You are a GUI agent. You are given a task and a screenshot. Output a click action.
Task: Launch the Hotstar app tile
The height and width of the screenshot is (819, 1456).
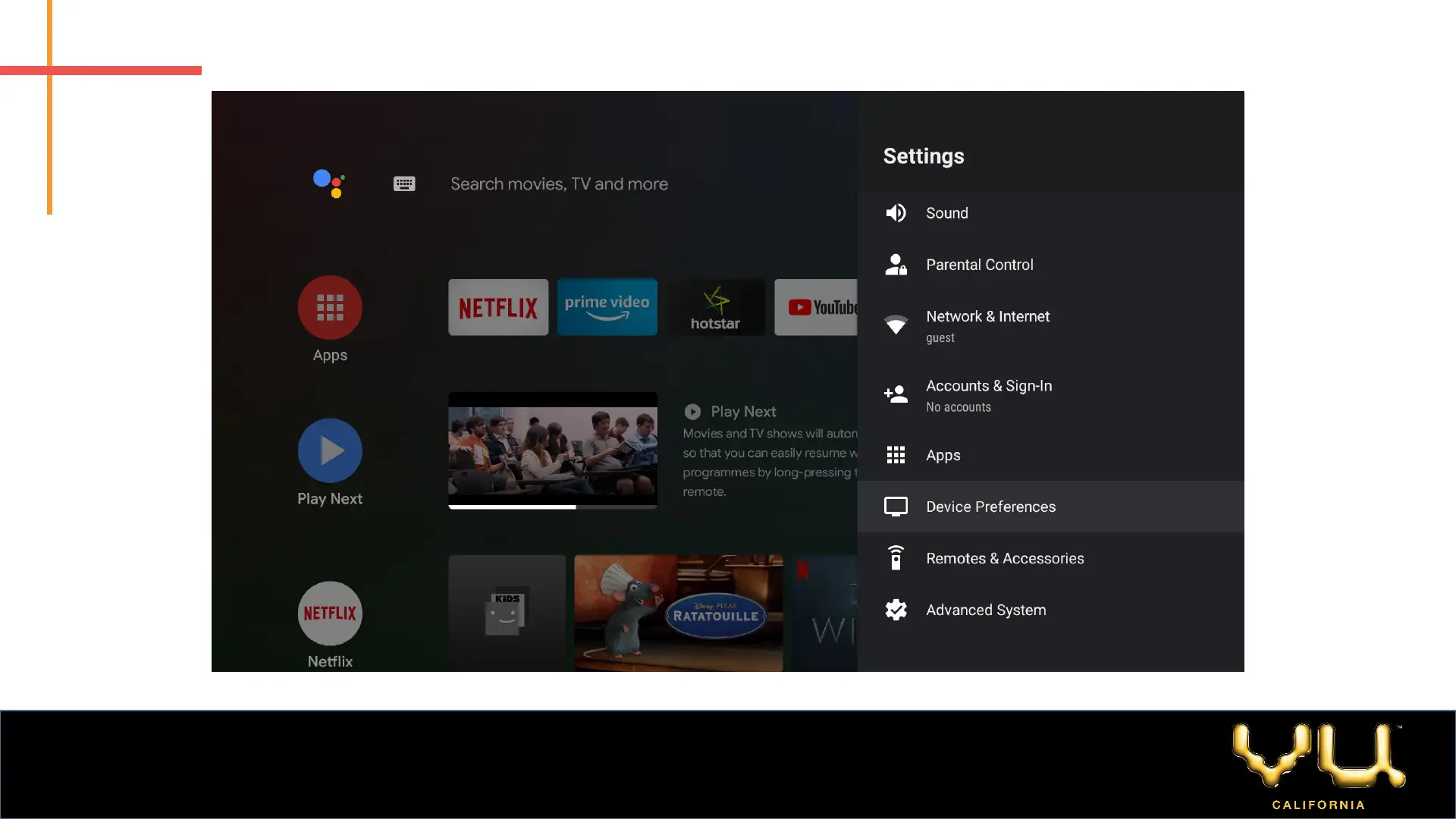pyautogui.click(x=715, y=307)
